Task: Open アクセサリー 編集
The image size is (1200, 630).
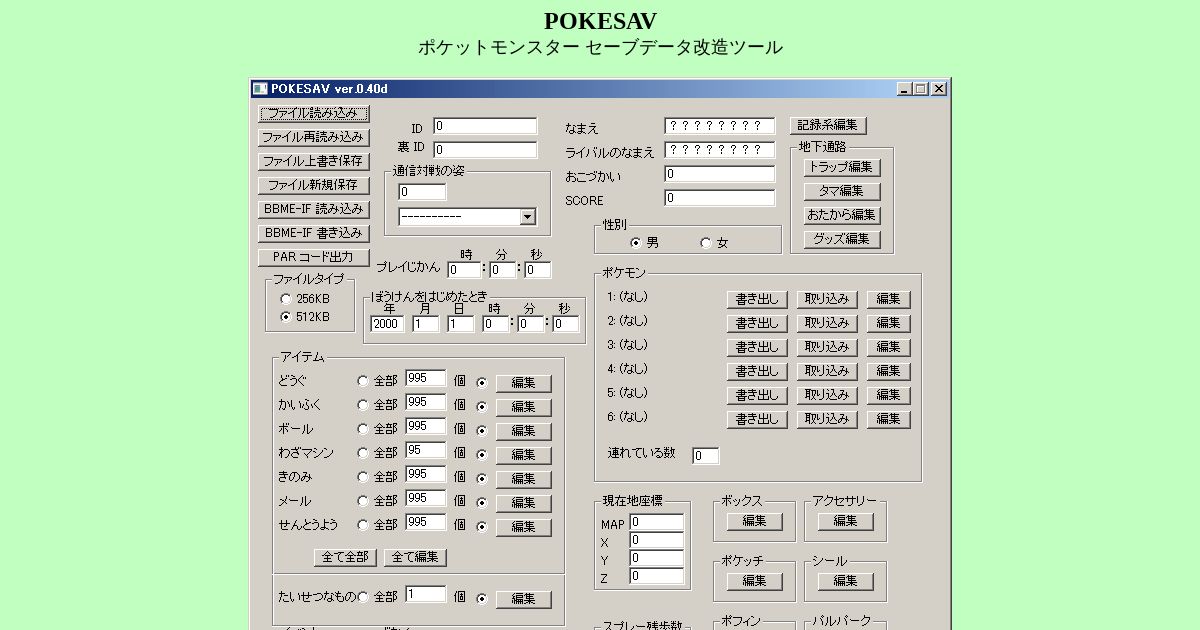Action: (846, 521)
